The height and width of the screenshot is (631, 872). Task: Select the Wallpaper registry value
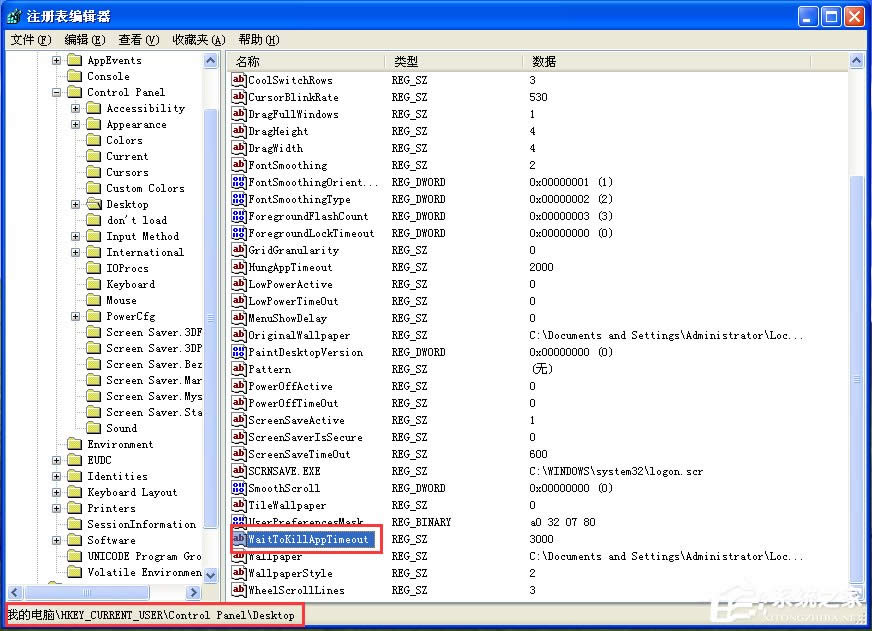click(x=275, y=556)
